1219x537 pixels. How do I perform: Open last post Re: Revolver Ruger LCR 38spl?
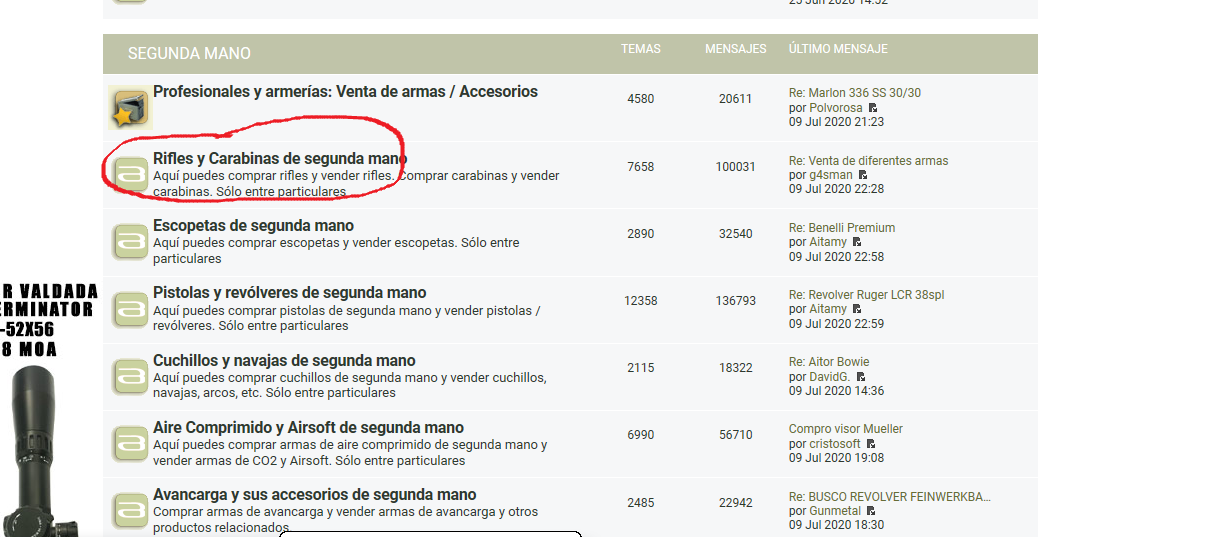(x=866, y=295)
